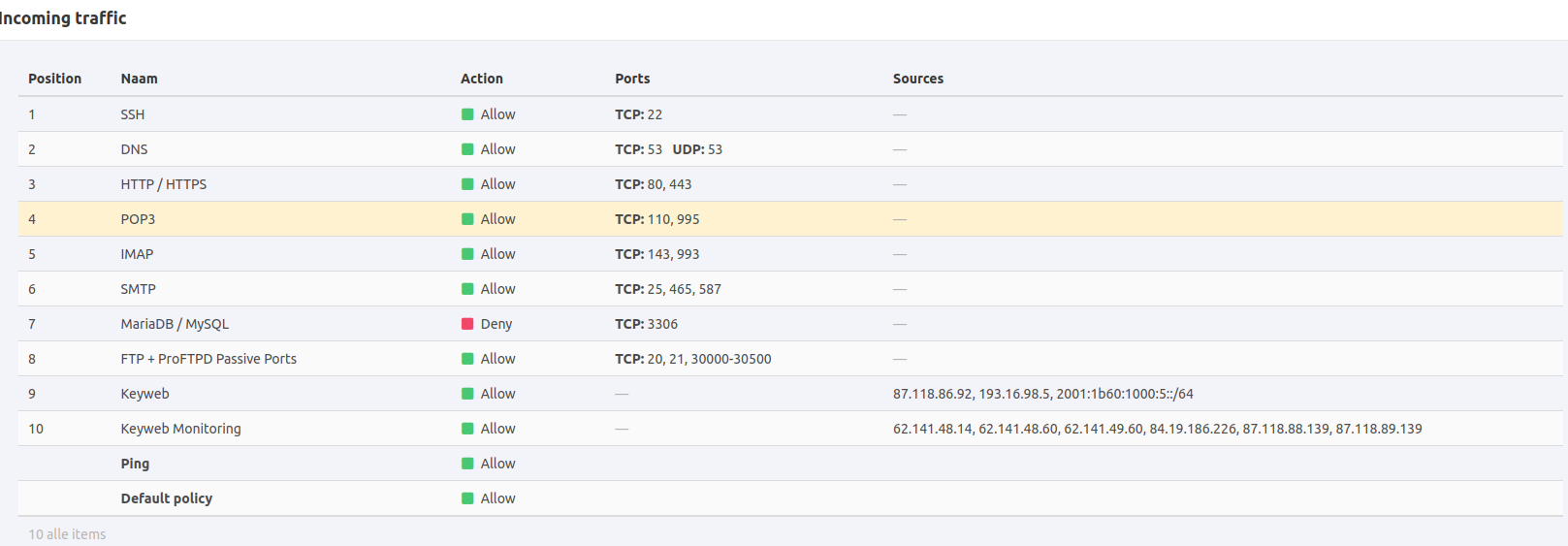Click the TCP 3306 ports cell
Image resolution: width=1568 pixels, height=546 pixels.
[x=646, y=324]
